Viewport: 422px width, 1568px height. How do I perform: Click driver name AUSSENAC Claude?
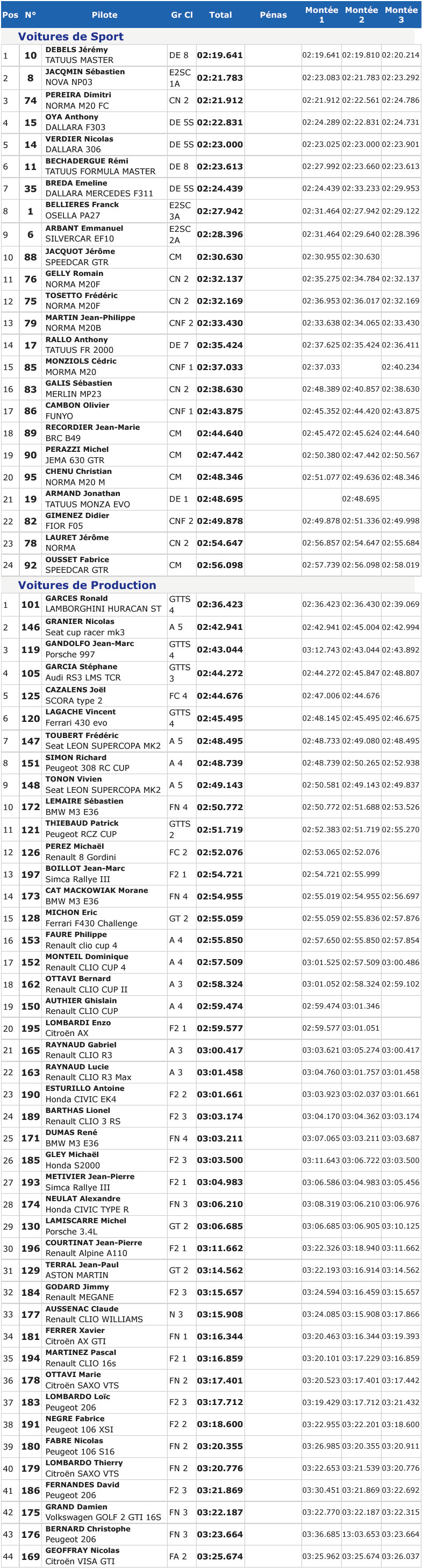(82, 1309)
